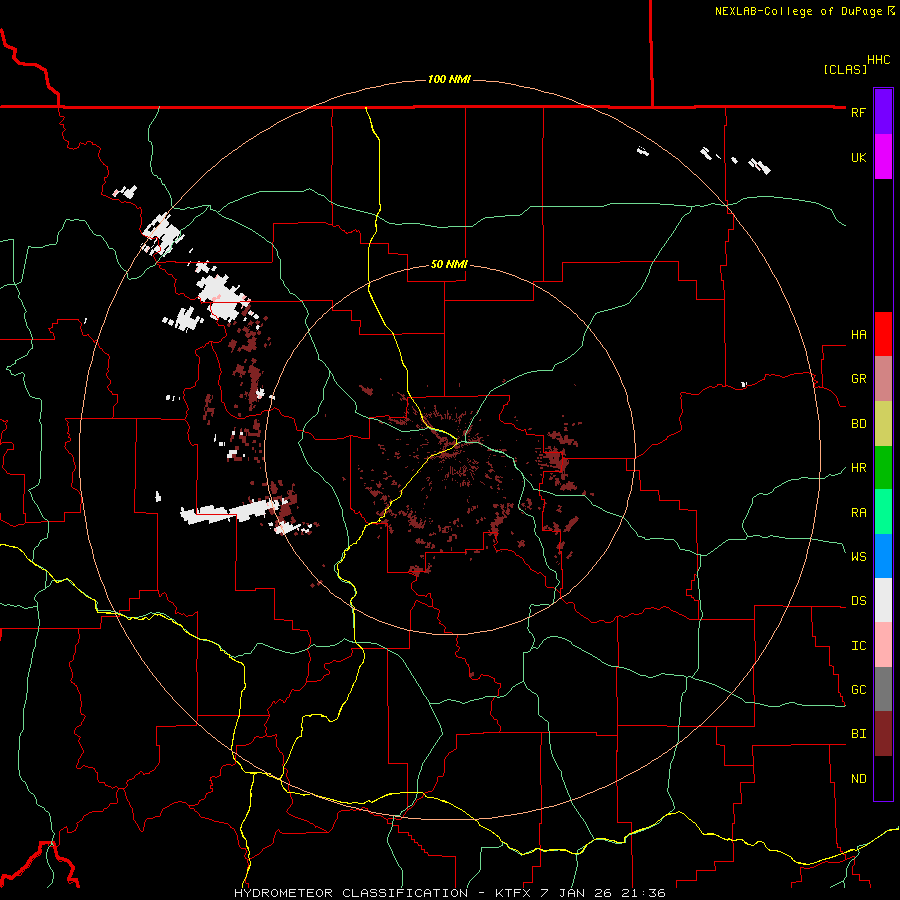This screenshot has width=900, height=900.
Task: Click the HA red legend swatch
Action: coord(883,334)
